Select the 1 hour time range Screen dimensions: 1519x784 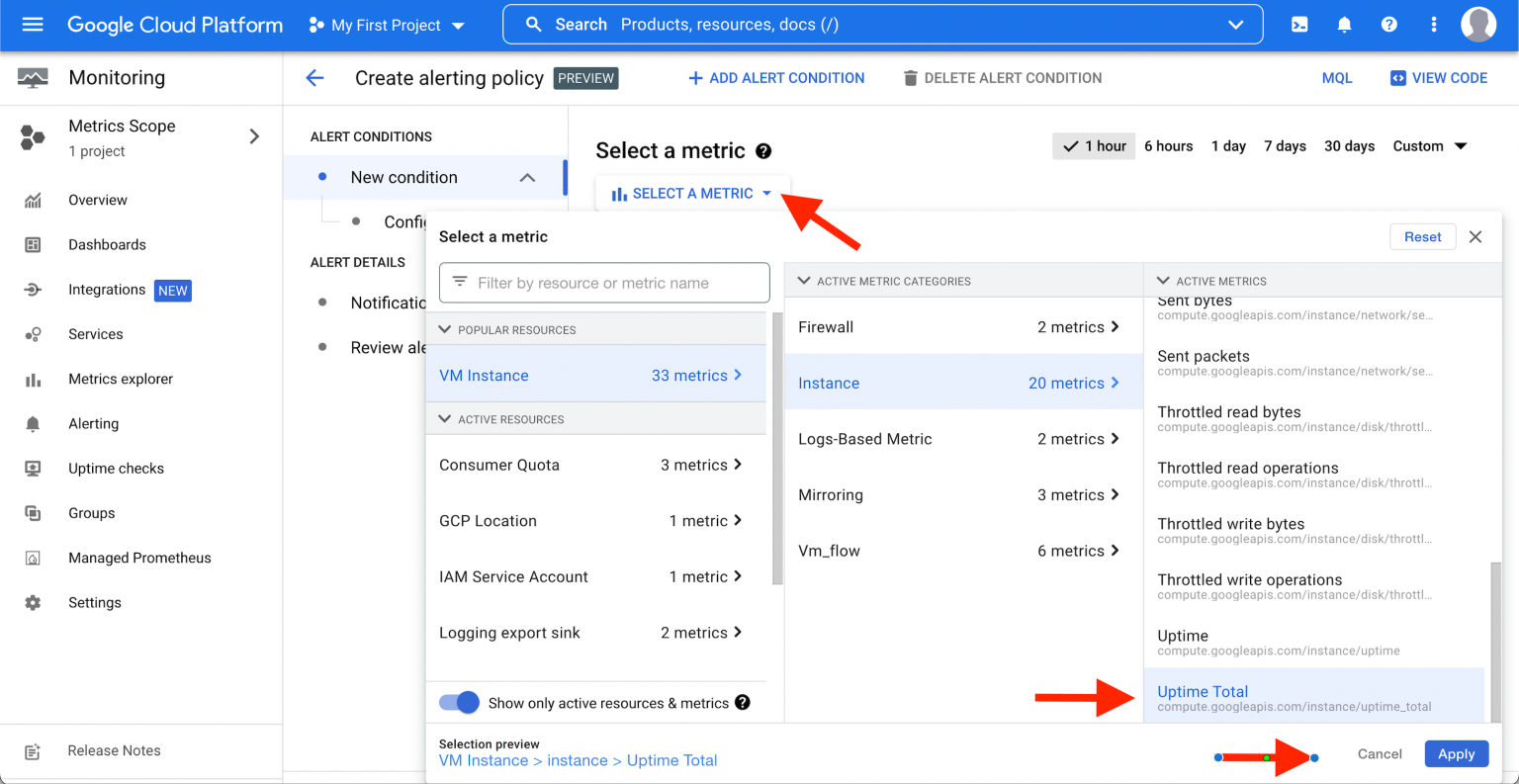pos(1095,146)
